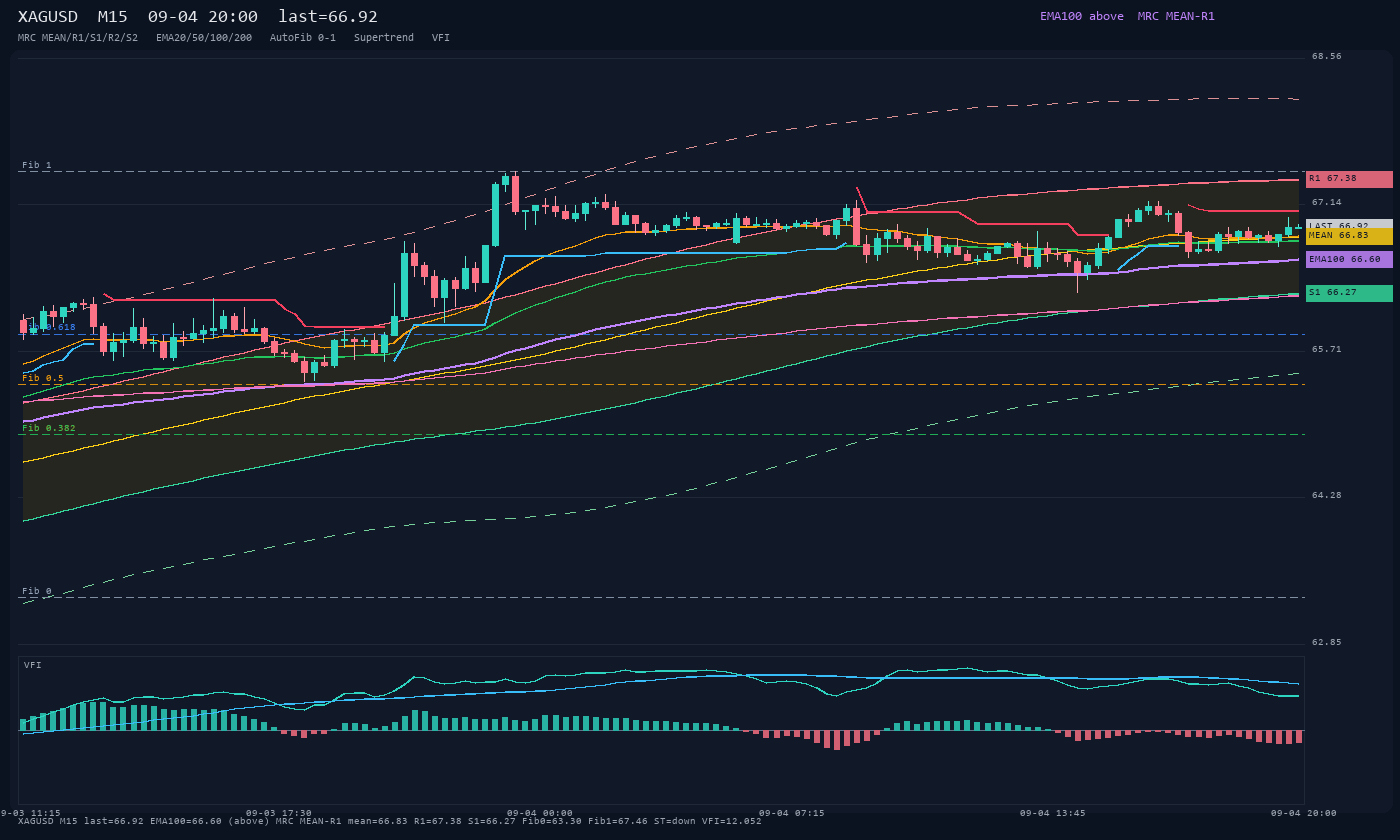This screenshot has height=840, width=1400.
Task: Select the 09-04 13:45 time axis label
Action: point(1053,813)
